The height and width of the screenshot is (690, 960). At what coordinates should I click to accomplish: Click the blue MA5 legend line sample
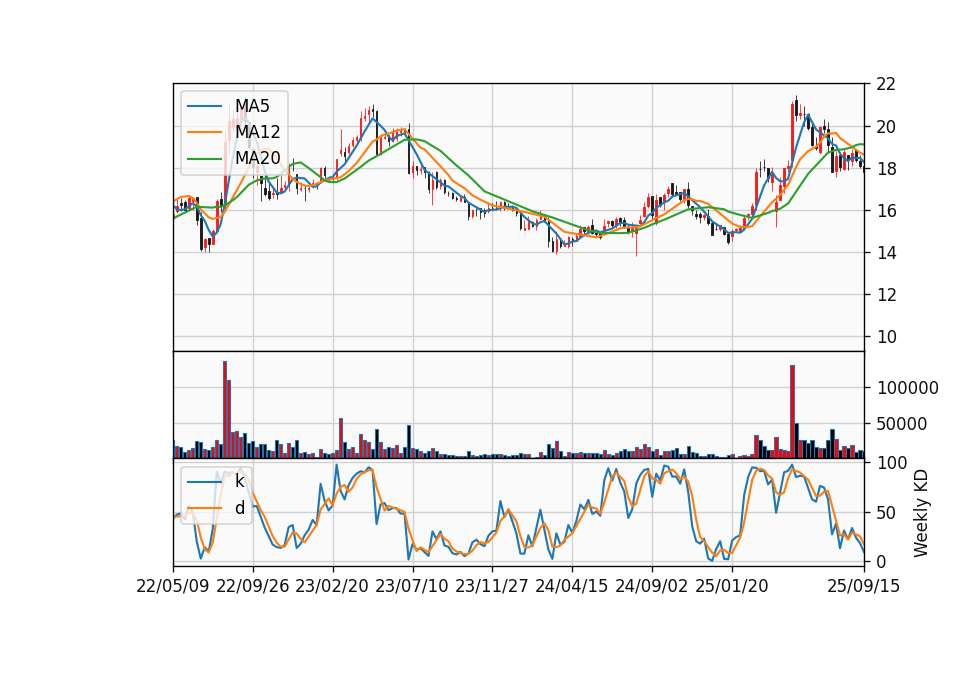click(204, 106)
